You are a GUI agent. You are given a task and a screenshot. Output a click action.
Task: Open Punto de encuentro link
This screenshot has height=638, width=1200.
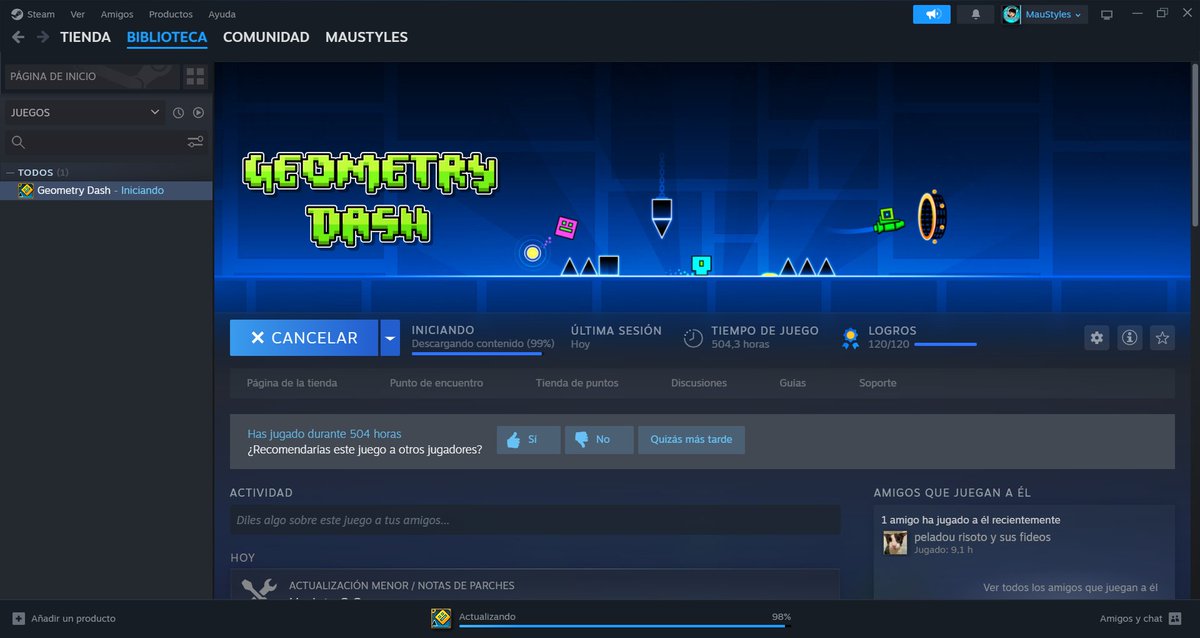436,383
